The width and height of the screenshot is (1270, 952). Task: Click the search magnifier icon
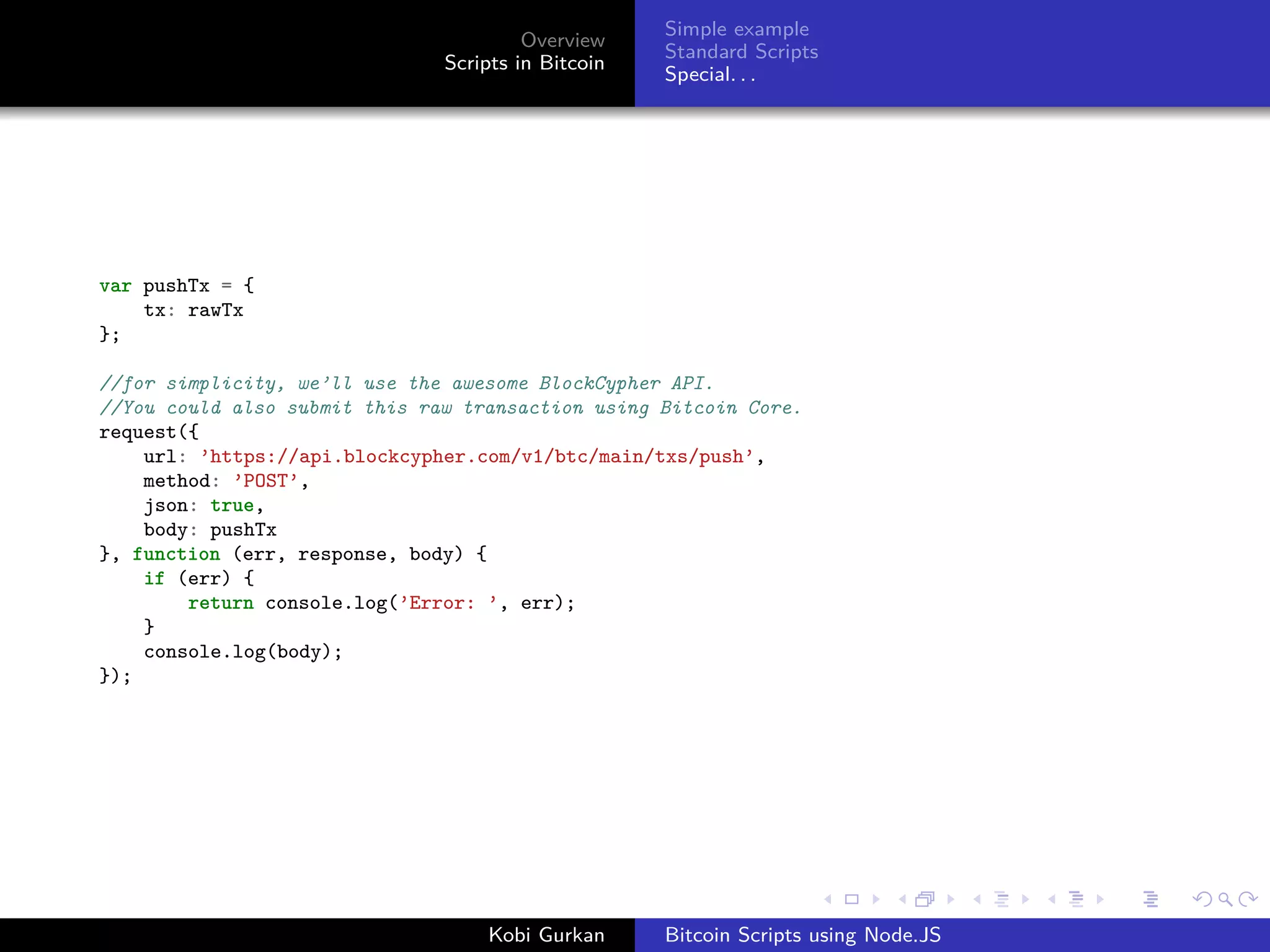tap(1225, 899)
